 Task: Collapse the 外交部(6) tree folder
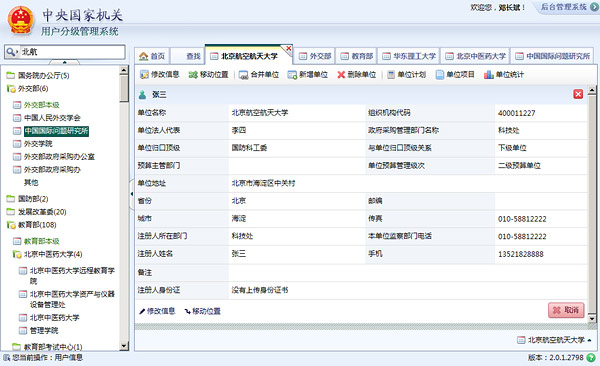[x=11, y=89]
